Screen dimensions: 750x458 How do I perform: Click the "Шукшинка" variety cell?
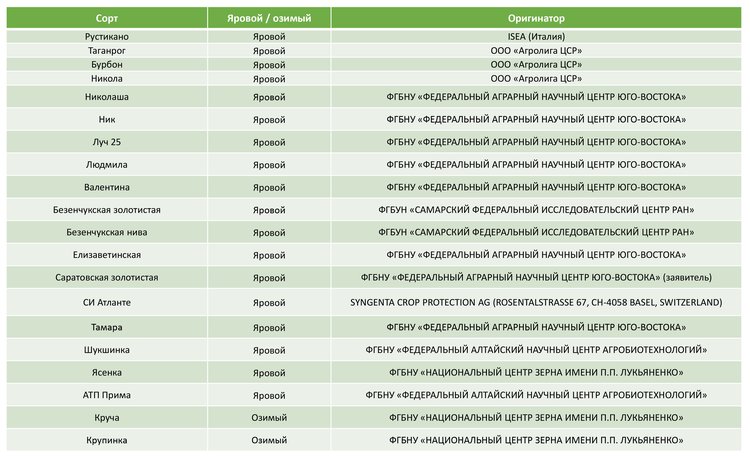[106, 350]
